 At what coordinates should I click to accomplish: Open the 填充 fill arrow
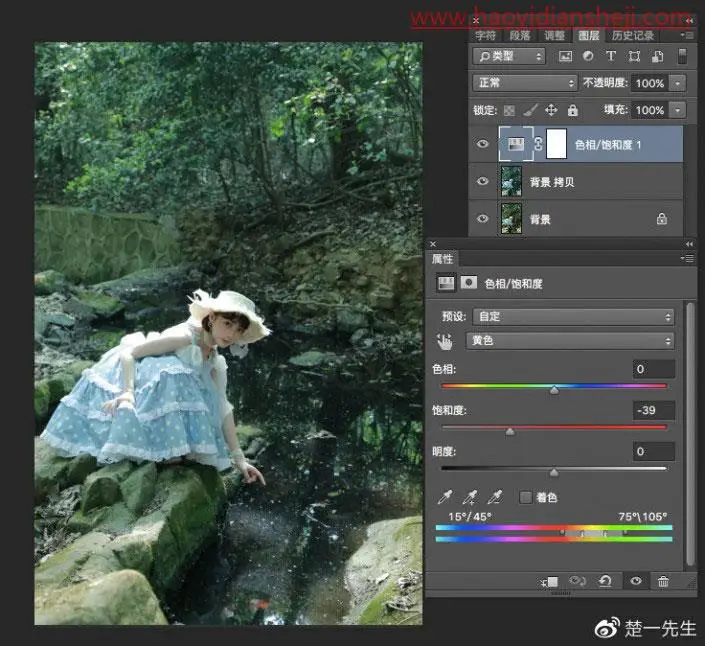tap(678, 110)
